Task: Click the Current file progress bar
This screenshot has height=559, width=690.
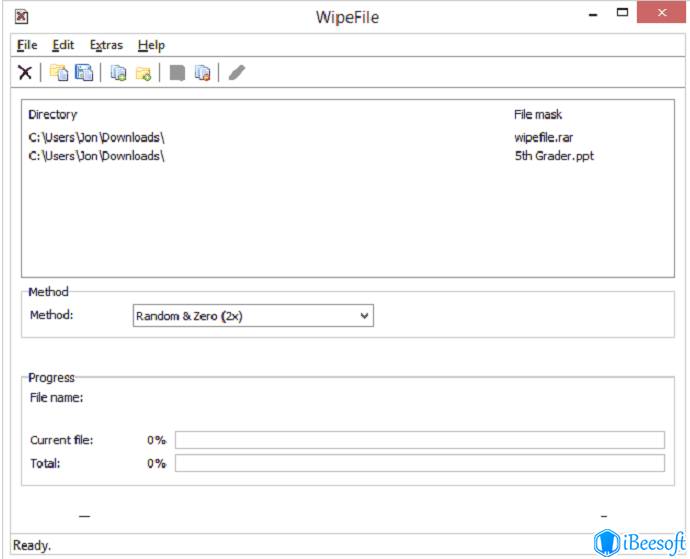Action: 420,440
